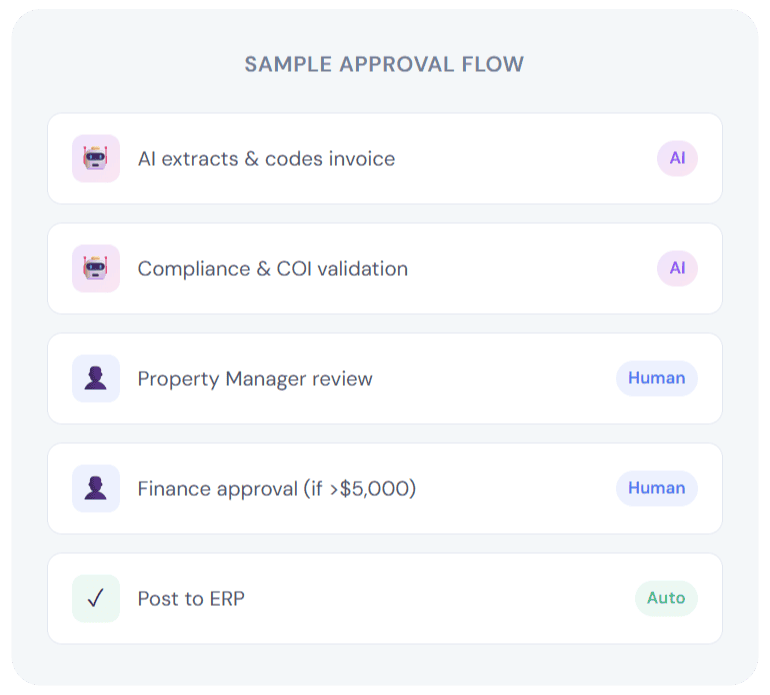The height and width of the screenshot is (695, 770).
Task: Click the checkmark icon for Post to ERP
Action: pos(96,599)
